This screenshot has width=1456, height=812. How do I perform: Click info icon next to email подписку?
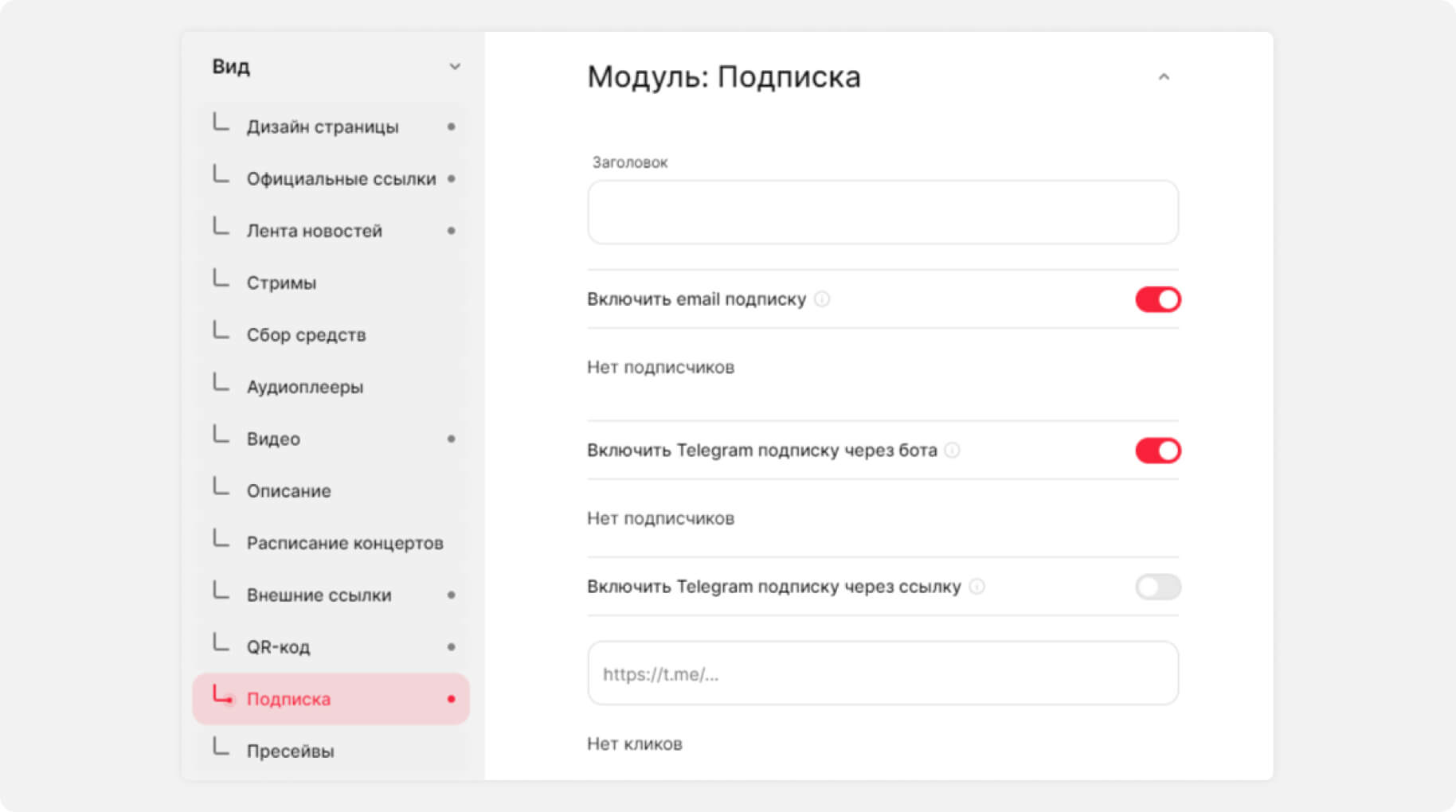[x=822, y=299]
